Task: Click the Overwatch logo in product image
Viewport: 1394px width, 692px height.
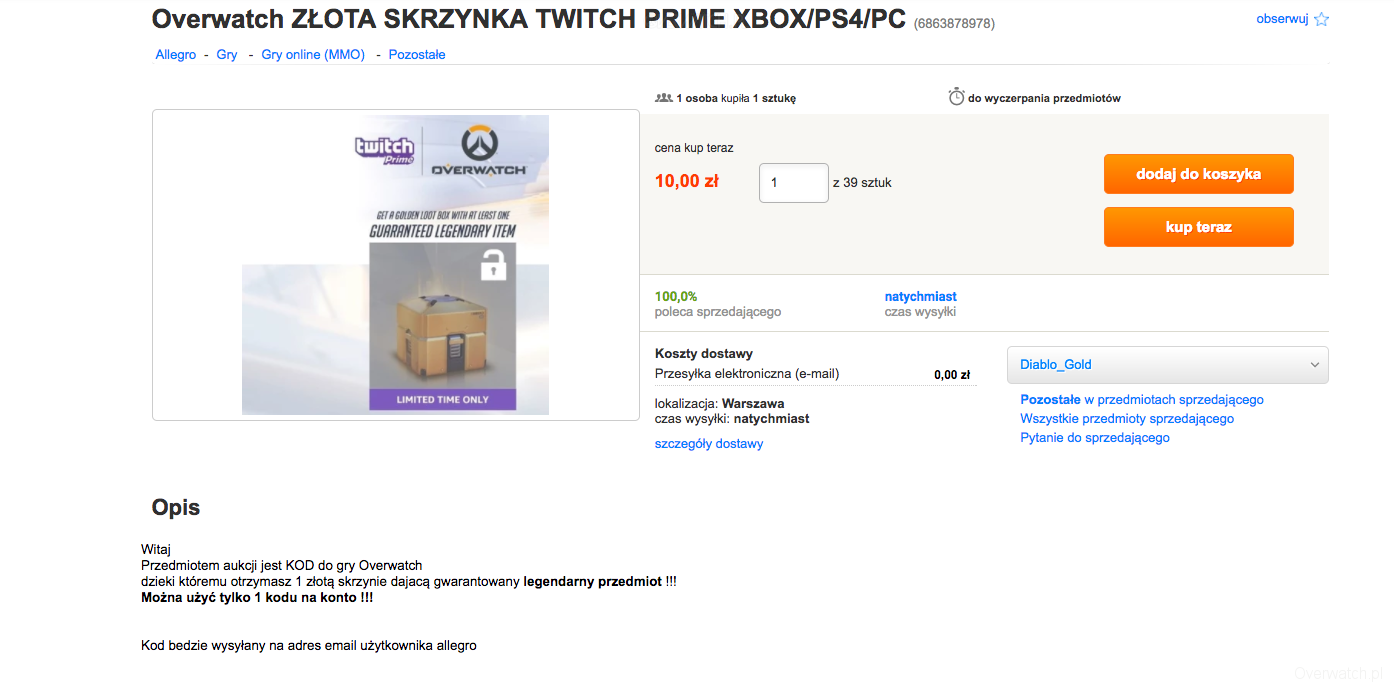Action: click(478, 151)
